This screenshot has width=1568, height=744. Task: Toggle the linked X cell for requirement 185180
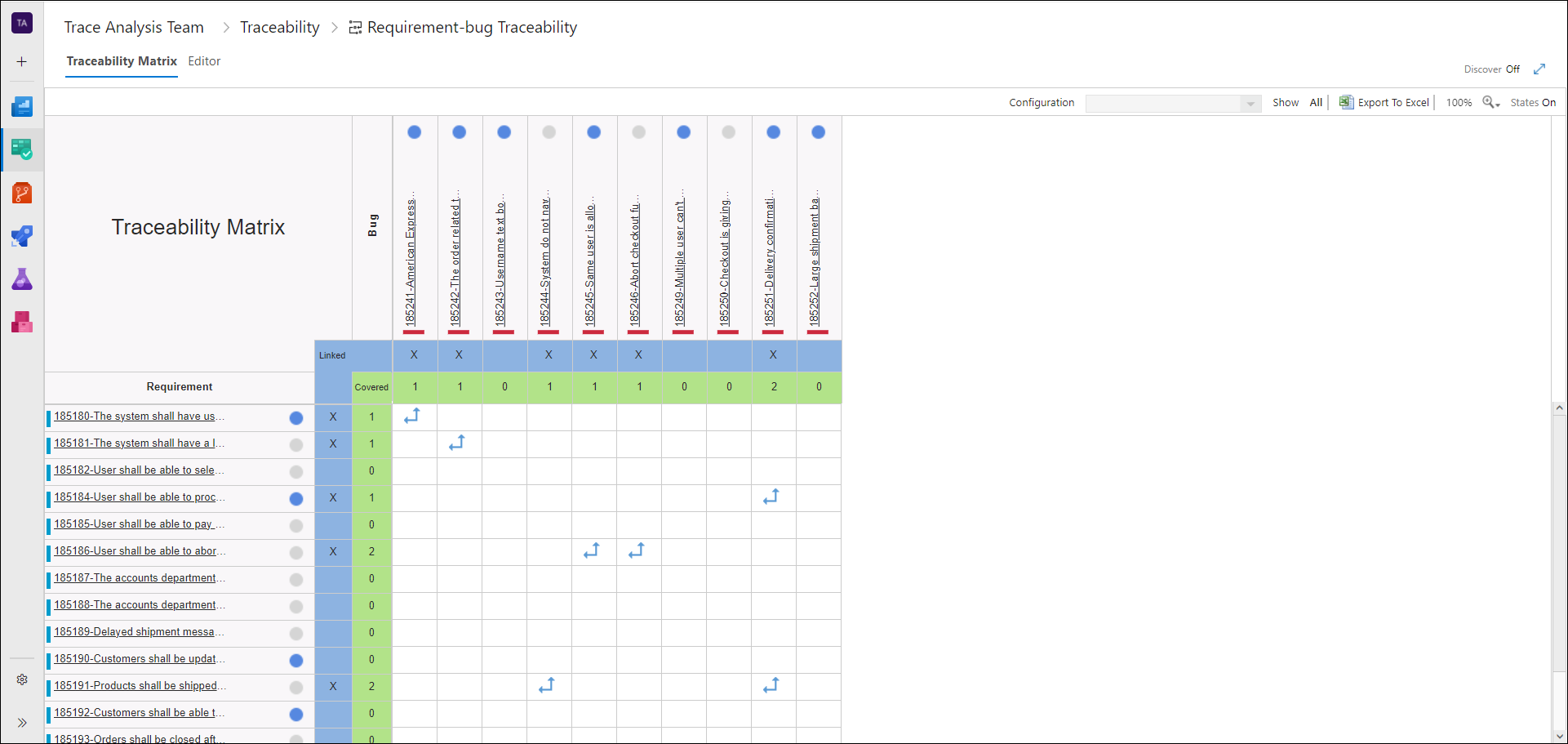(x=333, y=417)
